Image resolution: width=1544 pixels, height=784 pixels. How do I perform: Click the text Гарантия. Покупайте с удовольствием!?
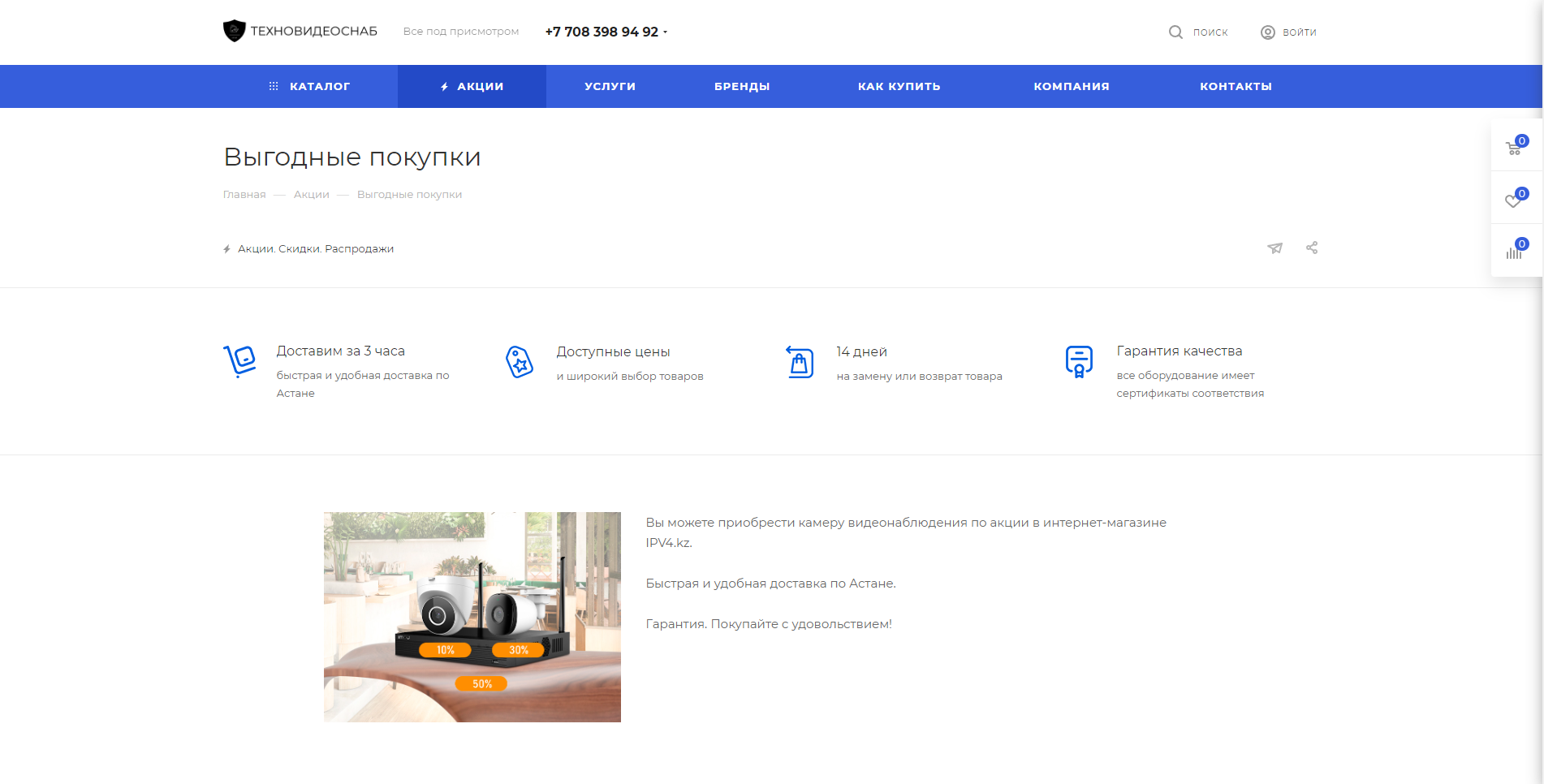(769, 624)
